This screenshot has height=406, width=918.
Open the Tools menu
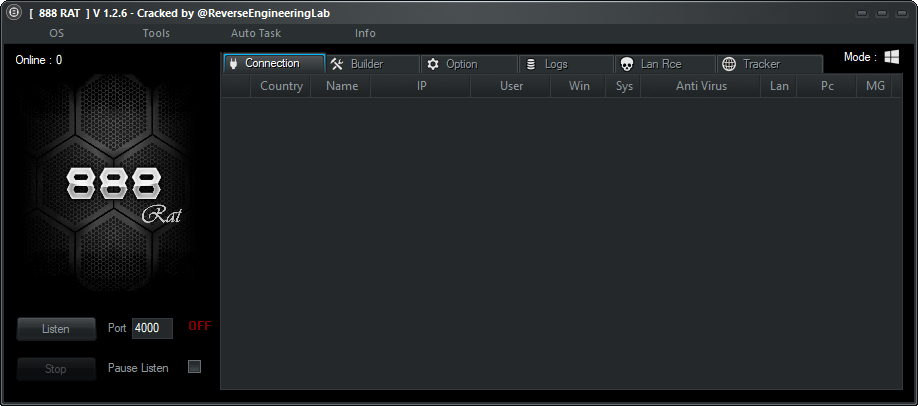pos(156,33)
